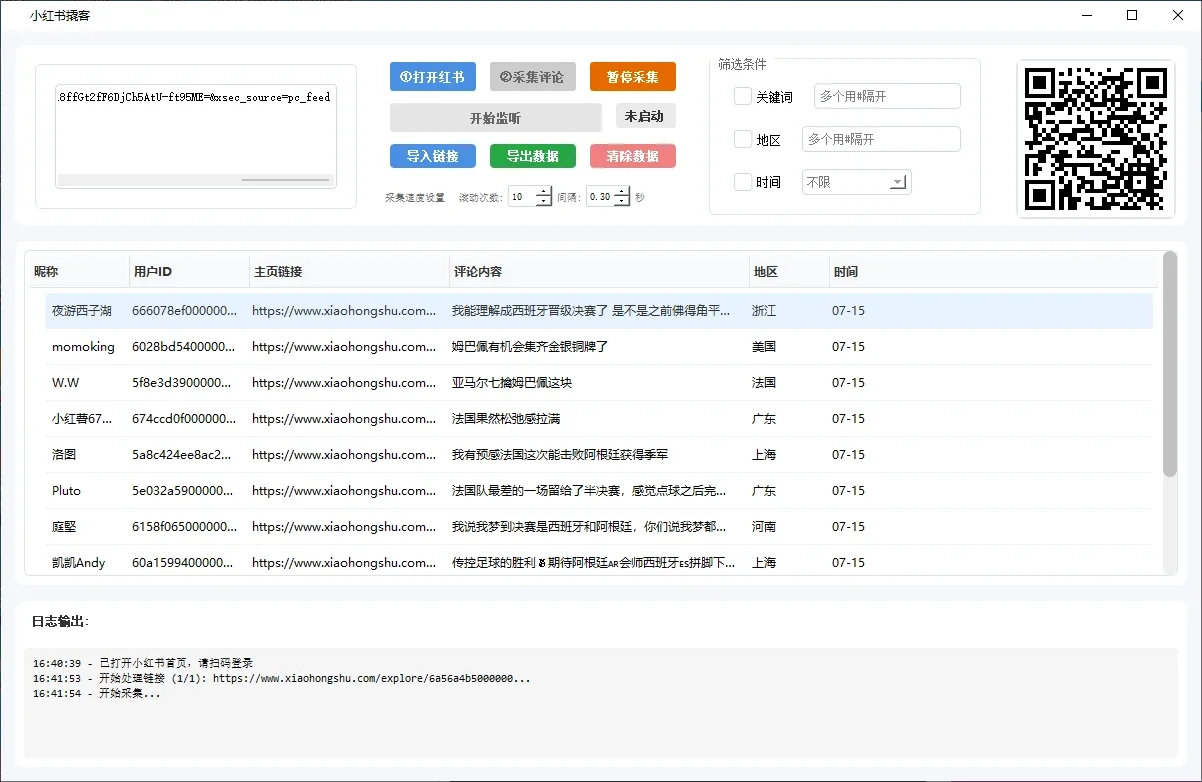Click the ①打开红书 button

click(432, 77)
